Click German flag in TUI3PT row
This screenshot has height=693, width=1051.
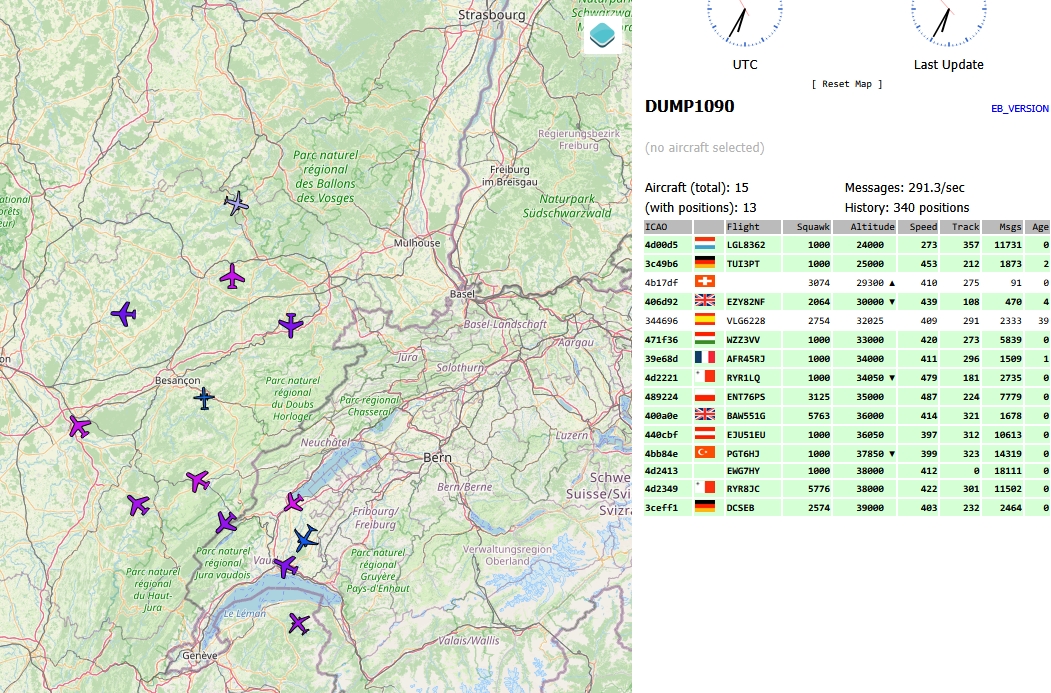(705, 264)
